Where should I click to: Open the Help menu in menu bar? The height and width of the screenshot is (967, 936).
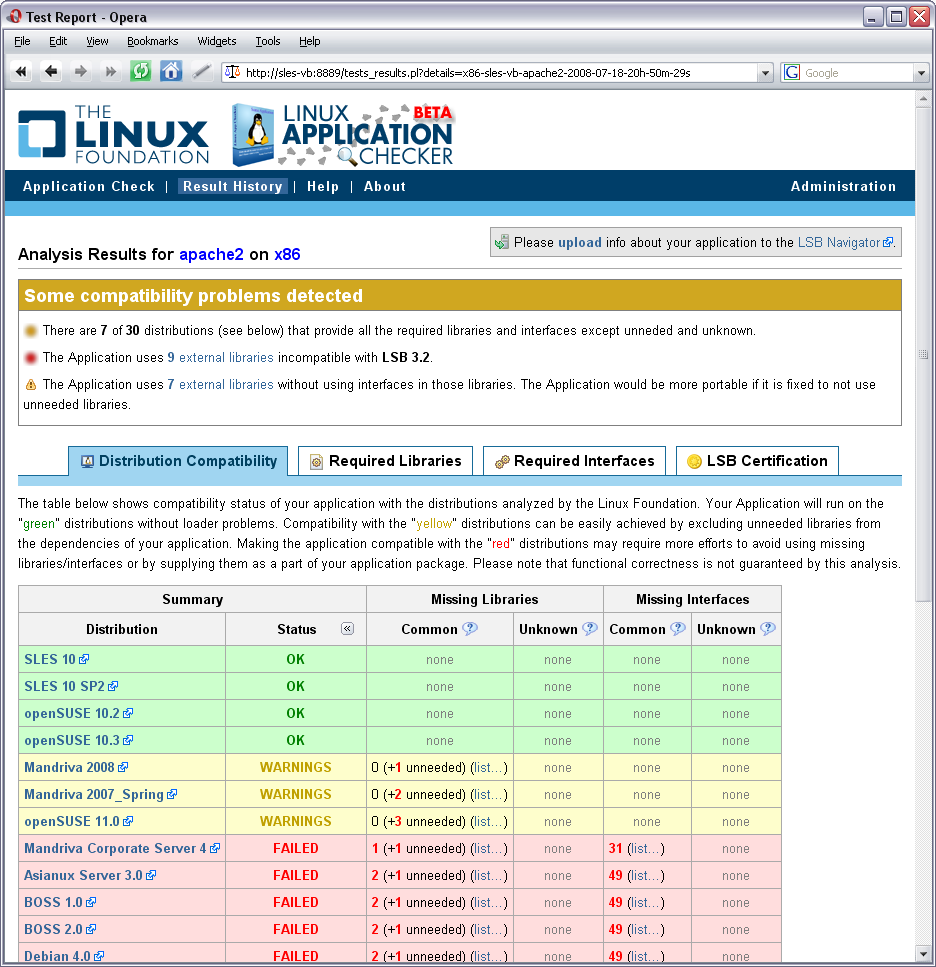[x=310, y=41]
